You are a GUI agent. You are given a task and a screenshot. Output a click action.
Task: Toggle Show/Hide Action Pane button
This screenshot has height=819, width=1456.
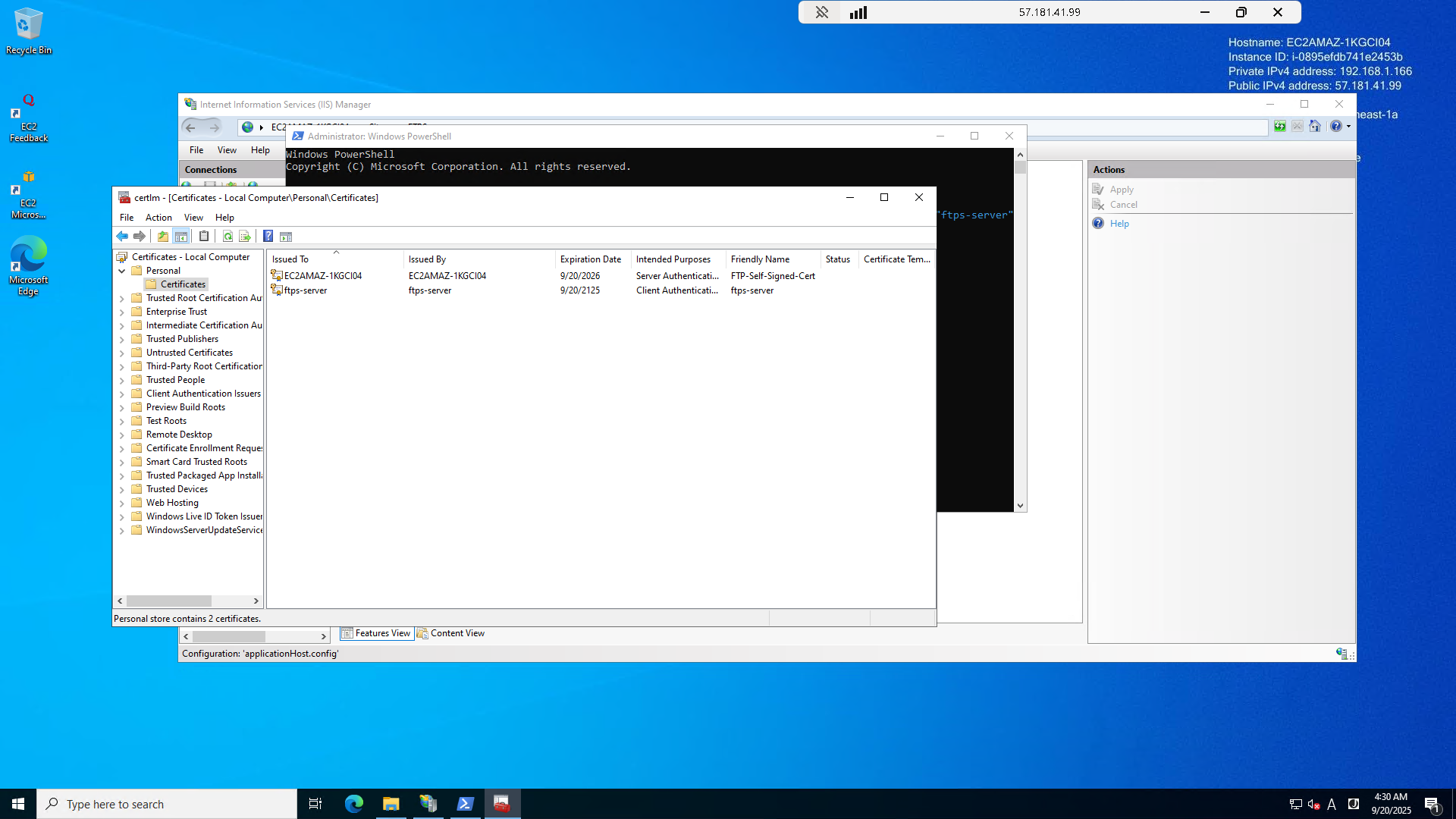[286, 237]
